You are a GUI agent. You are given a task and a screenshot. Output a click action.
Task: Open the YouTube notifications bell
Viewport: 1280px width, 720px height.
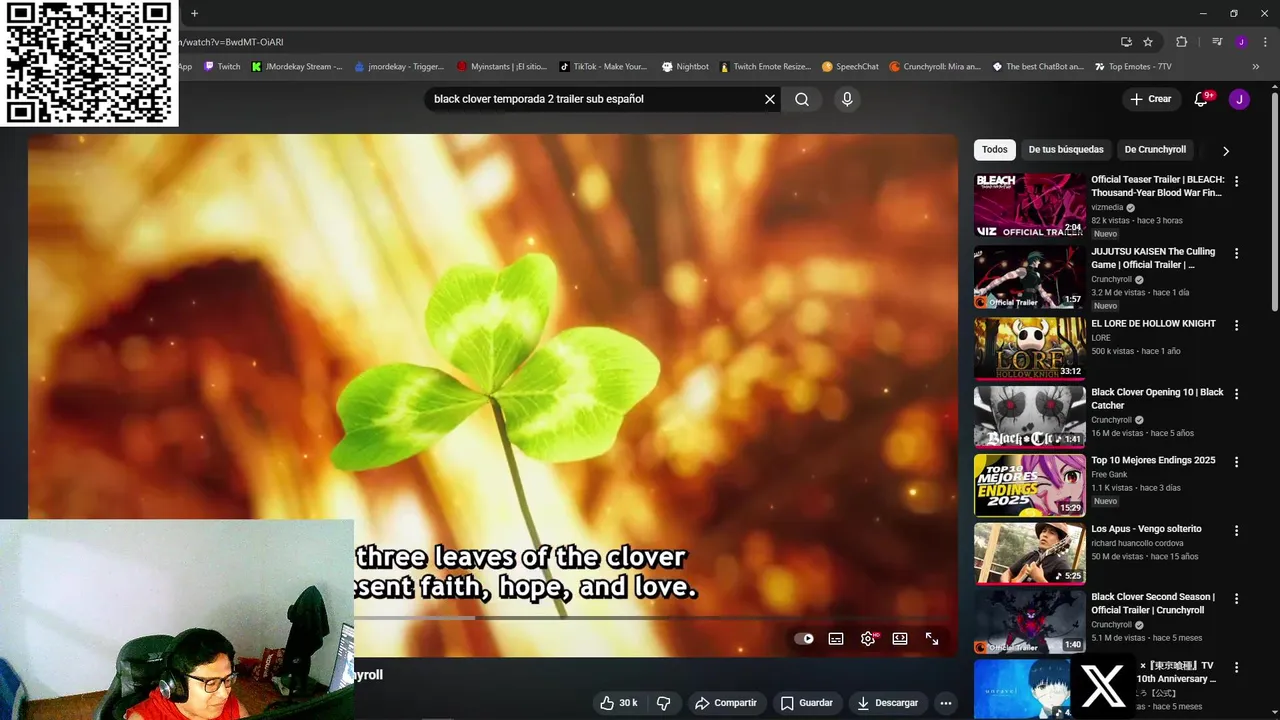[1202, 99]
